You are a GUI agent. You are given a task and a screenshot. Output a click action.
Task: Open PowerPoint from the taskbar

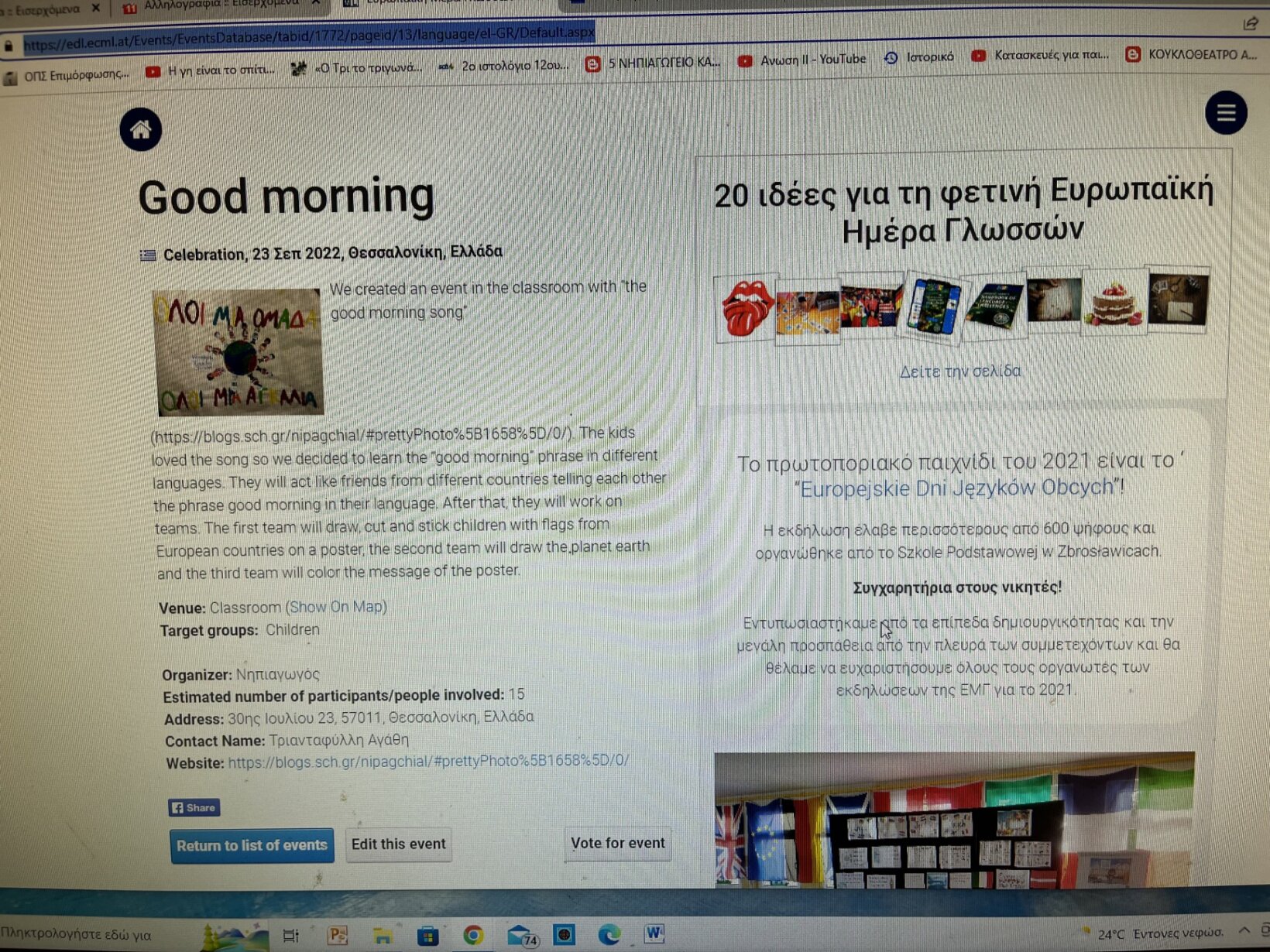pyautogui.click(x=338, y=935)
